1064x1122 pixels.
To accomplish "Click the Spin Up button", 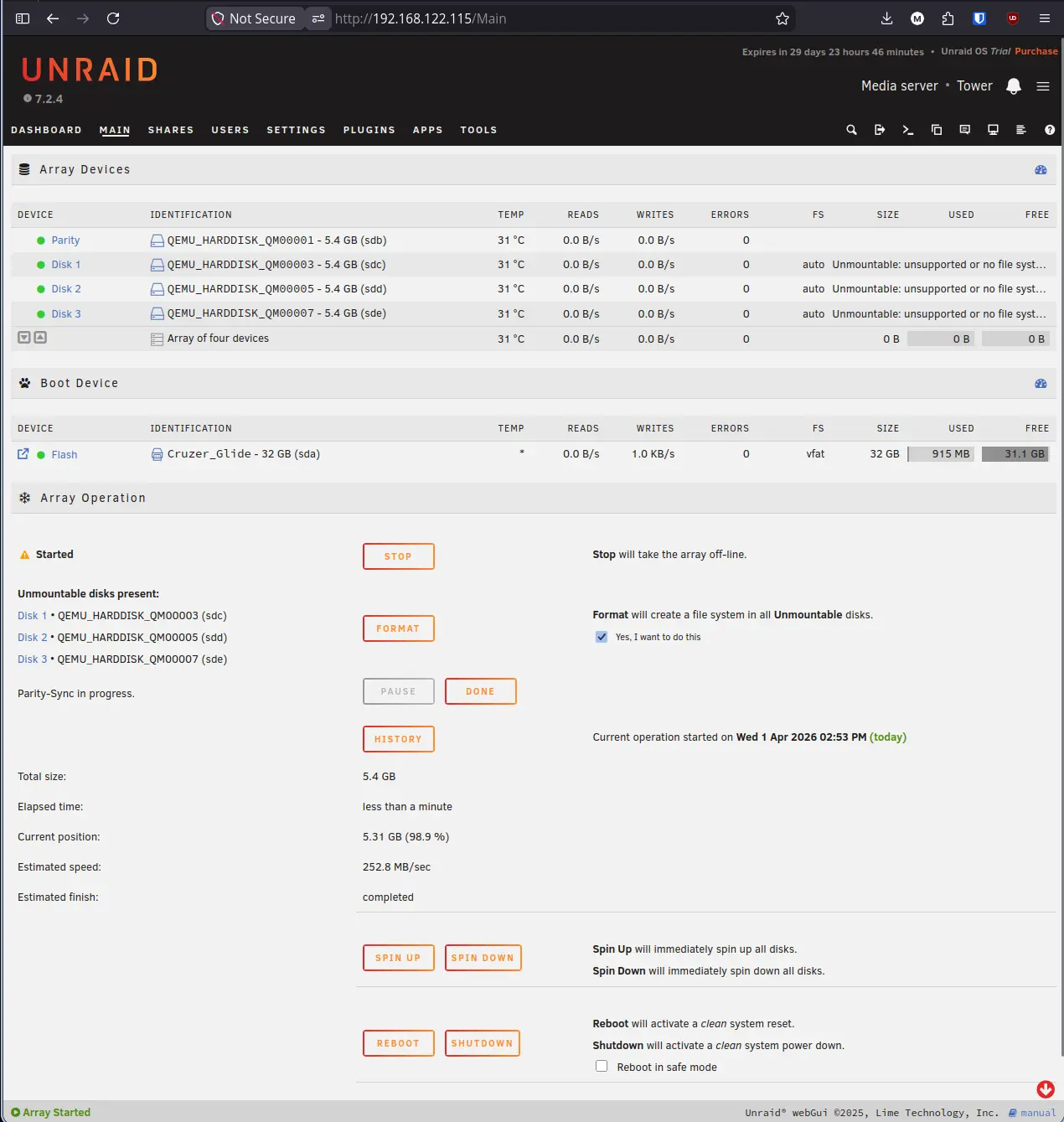I will point(399,958).
